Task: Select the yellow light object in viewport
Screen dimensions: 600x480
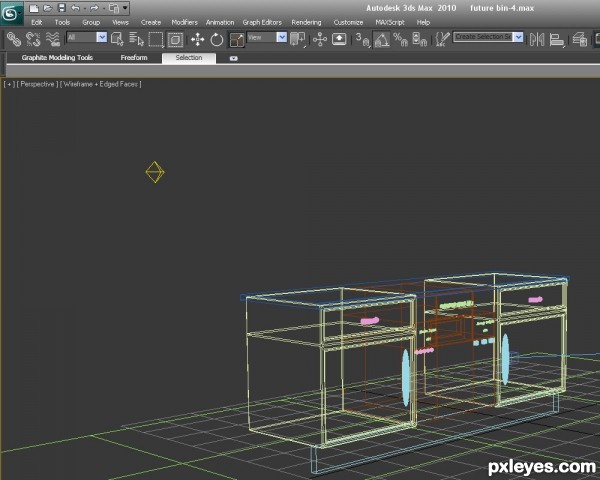Action: pyautogui.click(x=155, y=172)
